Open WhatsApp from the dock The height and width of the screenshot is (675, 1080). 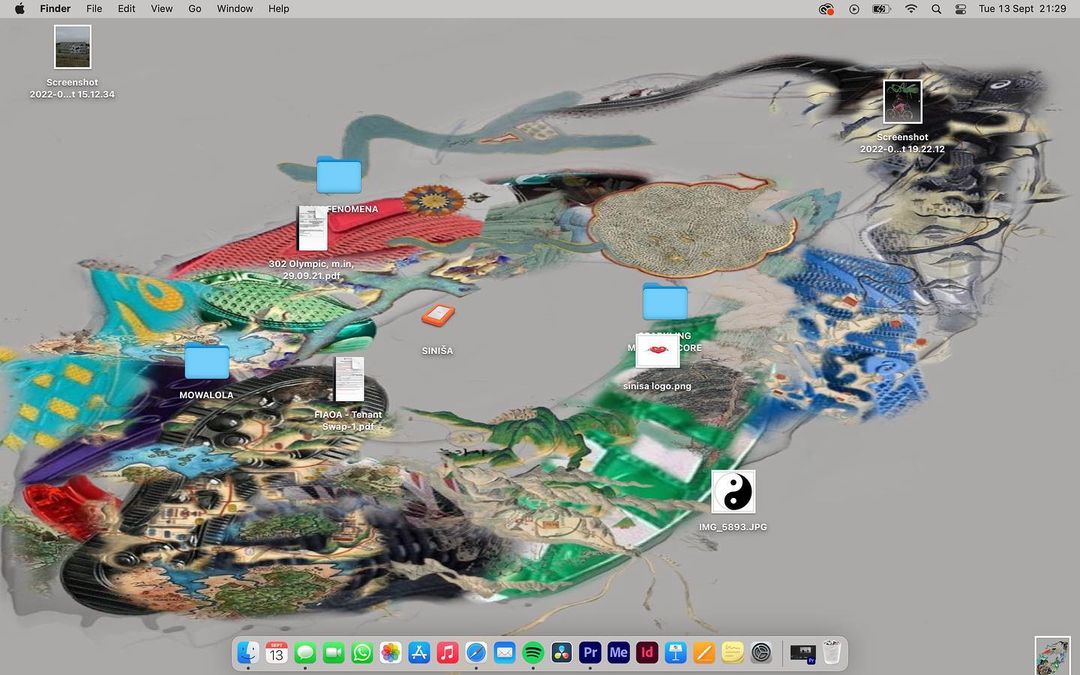tap(362, 653)
